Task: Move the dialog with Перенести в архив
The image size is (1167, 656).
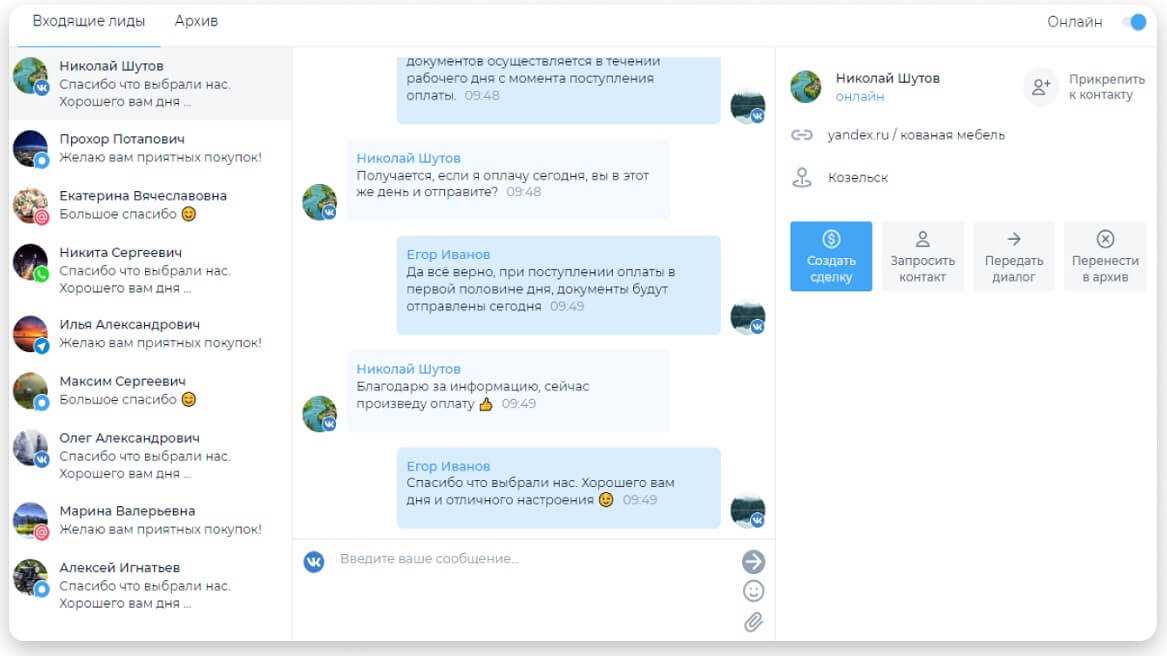Action: pyautogui.click(x=1105, y=256)
